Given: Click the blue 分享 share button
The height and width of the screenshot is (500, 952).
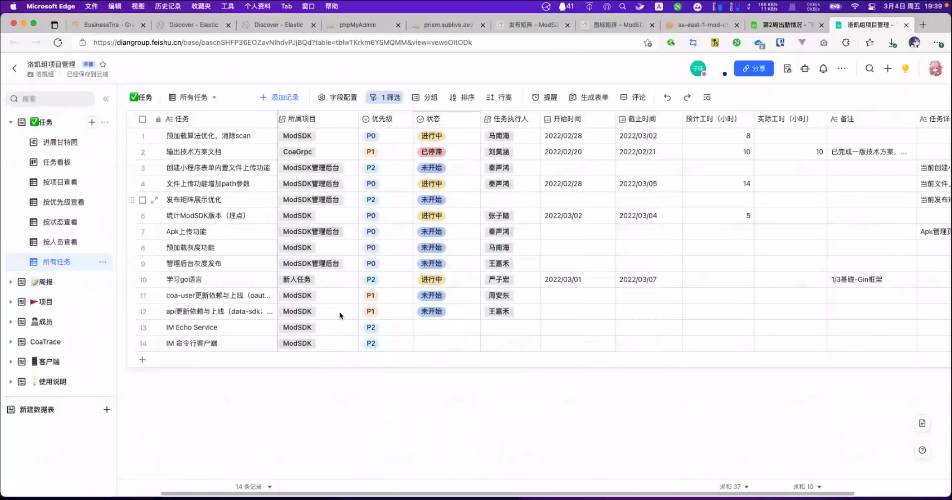Looking at the screenshot, I should coord(753,69).
